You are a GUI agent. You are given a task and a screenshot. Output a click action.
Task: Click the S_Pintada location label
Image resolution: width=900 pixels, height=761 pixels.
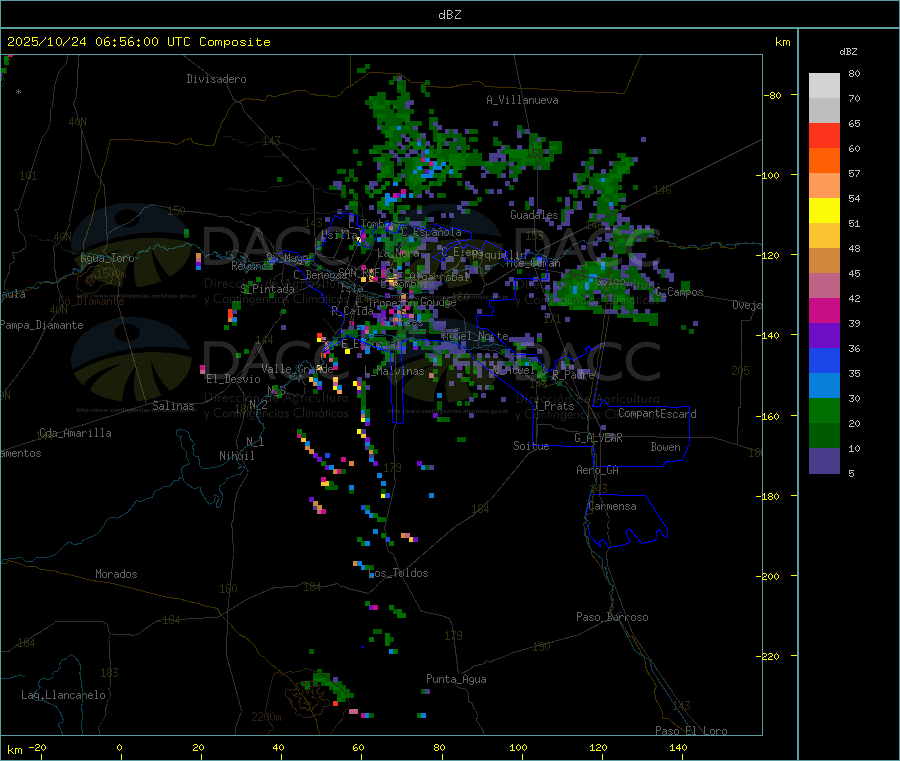(267, 289)
